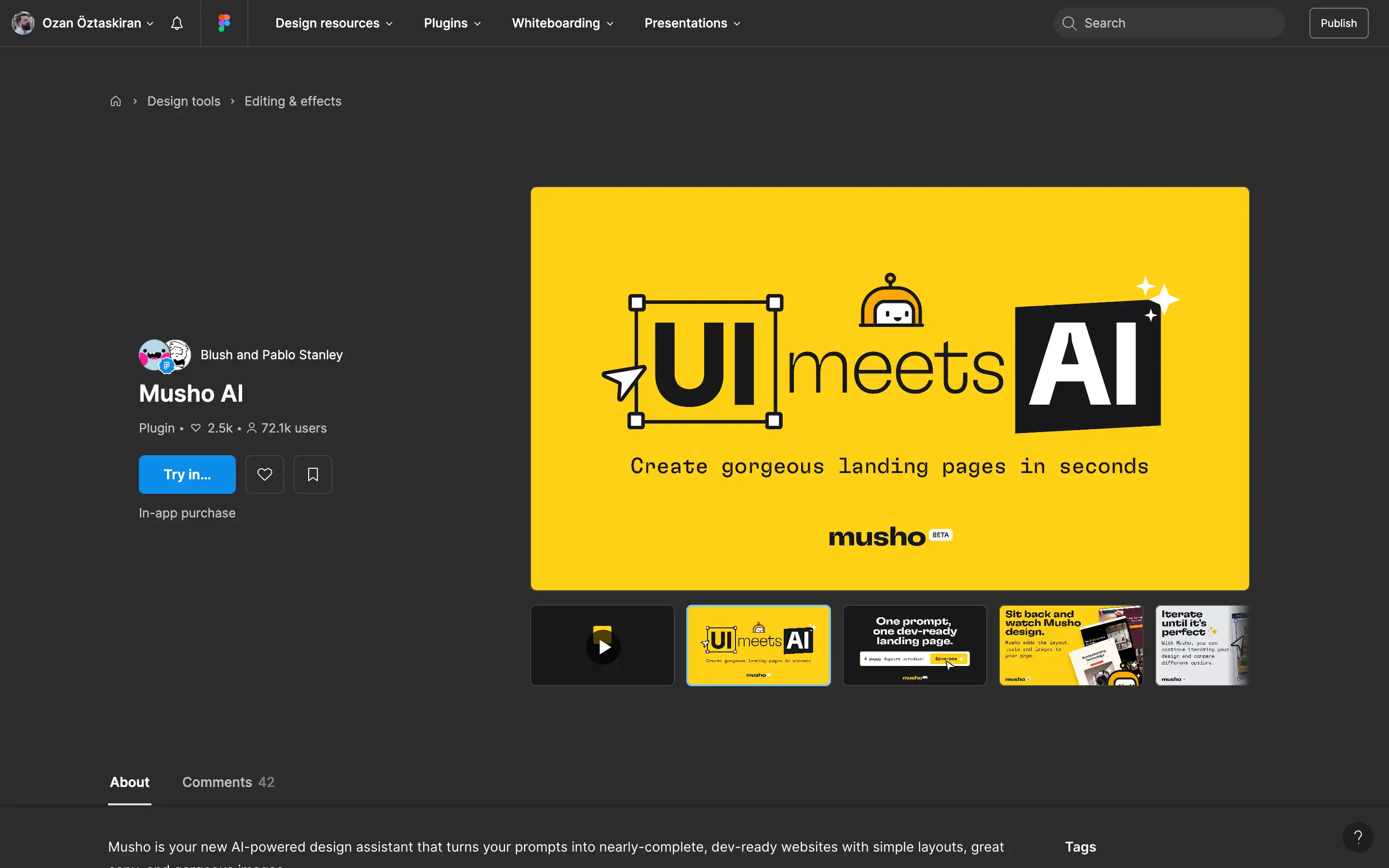Screen dimensions: 1389x868
Task: Focus the Search input field
Action: pyautogui.click(x=1169, y=23)
